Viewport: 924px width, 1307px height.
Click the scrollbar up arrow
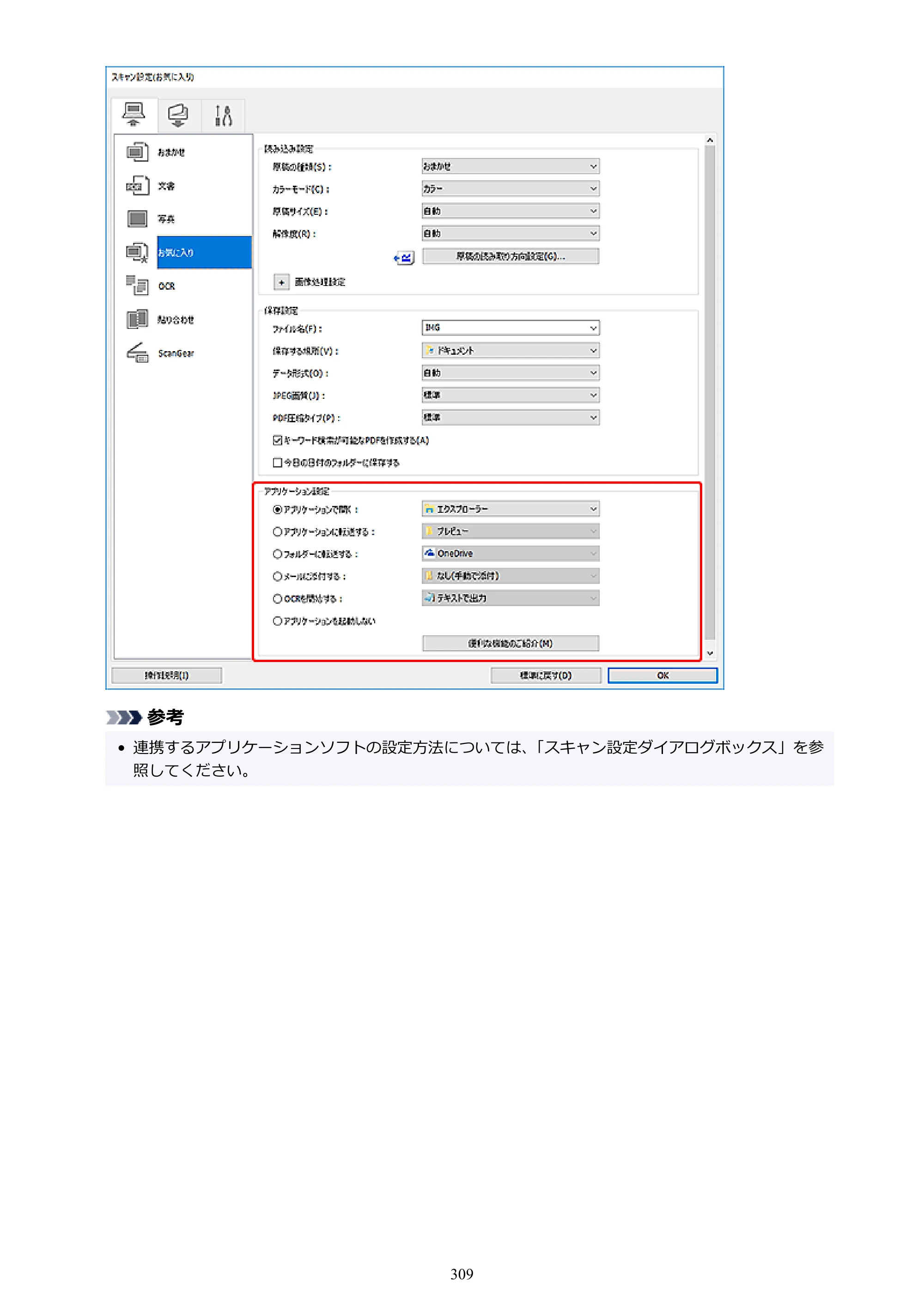[710, 140]
